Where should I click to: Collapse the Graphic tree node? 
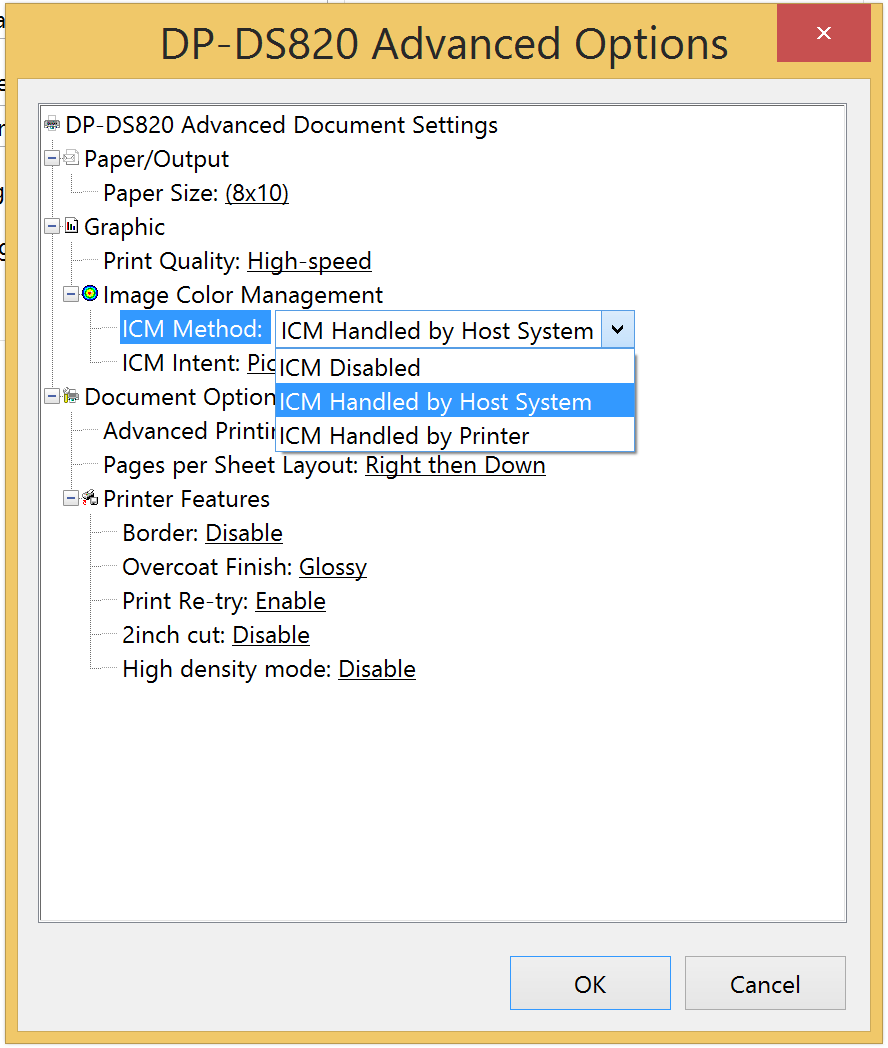pos(51,227)
